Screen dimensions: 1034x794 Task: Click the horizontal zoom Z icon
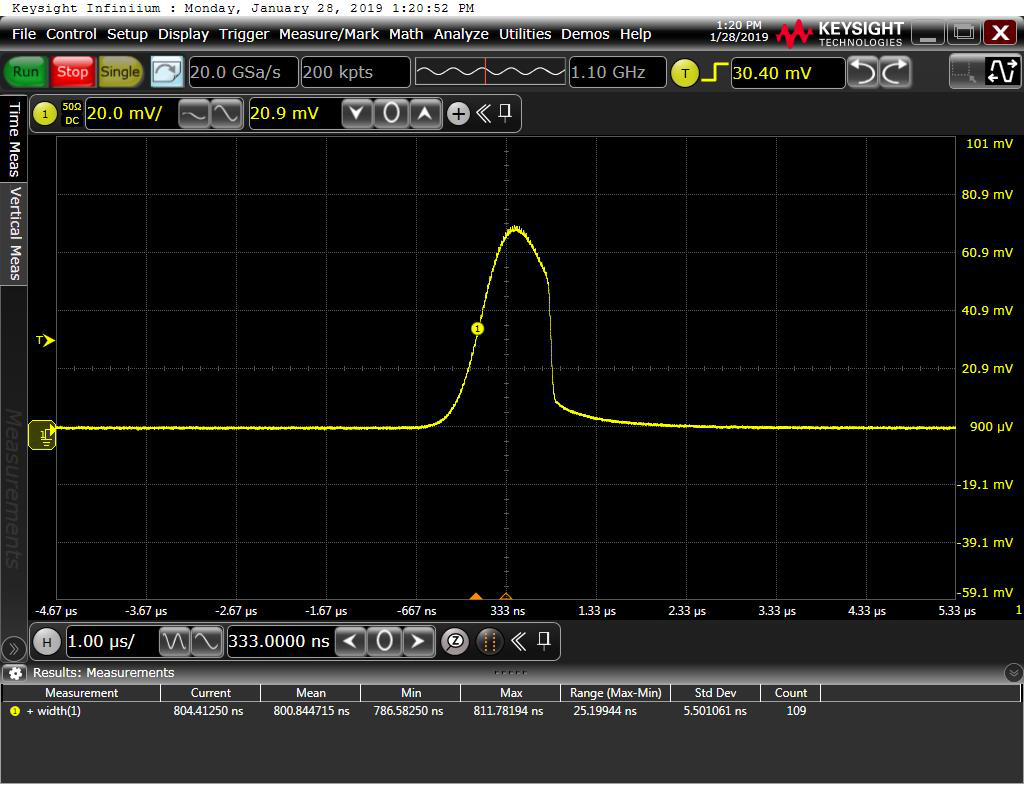(454, 641)
